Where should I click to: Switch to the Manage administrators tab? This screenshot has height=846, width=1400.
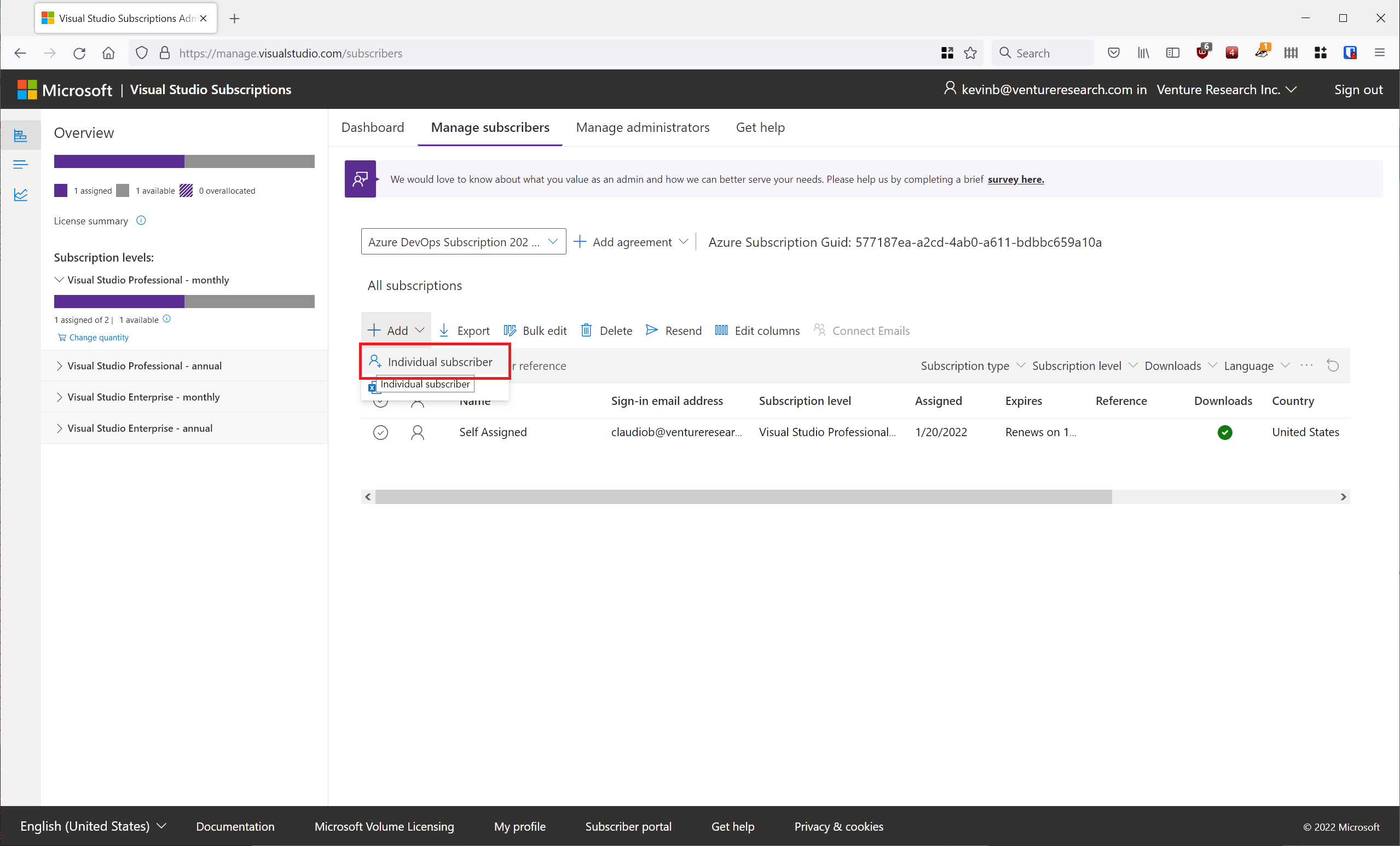[642, 128]
